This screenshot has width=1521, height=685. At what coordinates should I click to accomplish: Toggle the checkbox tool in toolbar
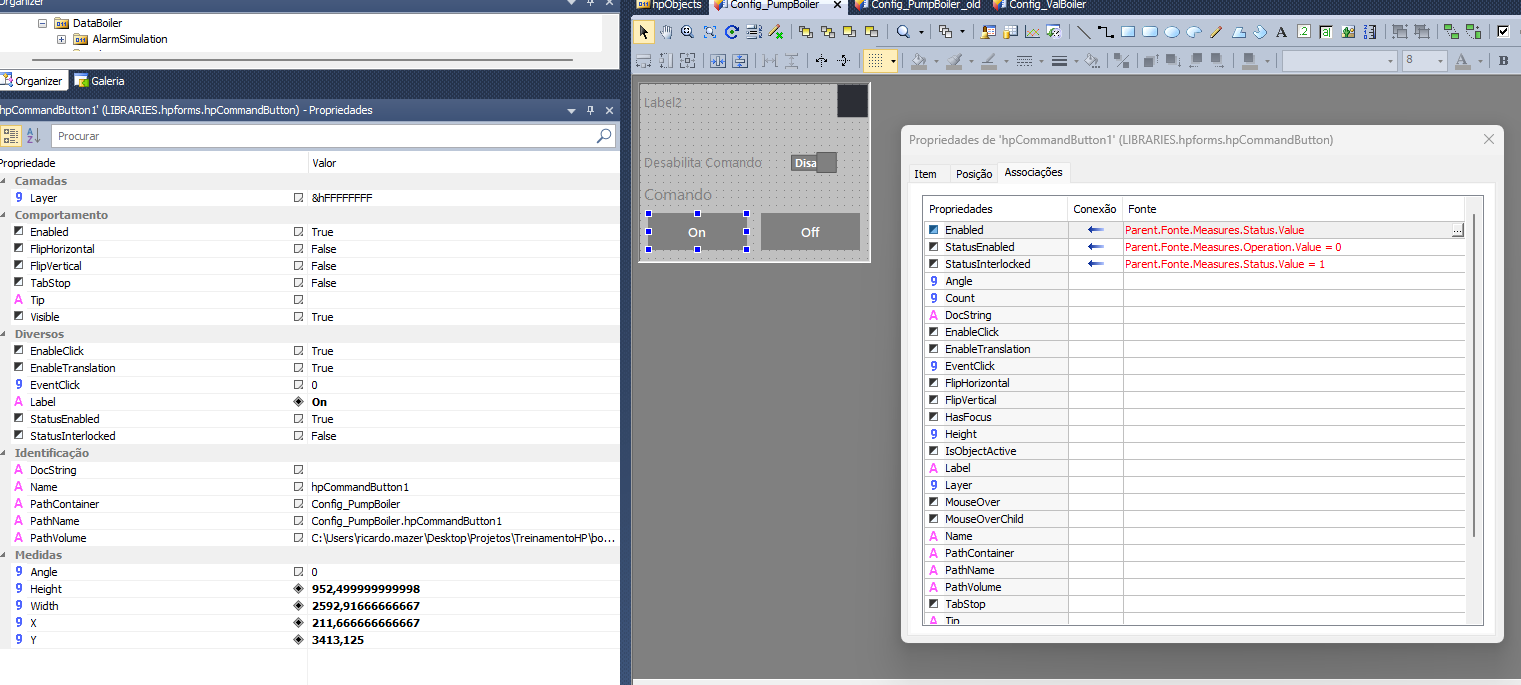tap(1502, 32)
